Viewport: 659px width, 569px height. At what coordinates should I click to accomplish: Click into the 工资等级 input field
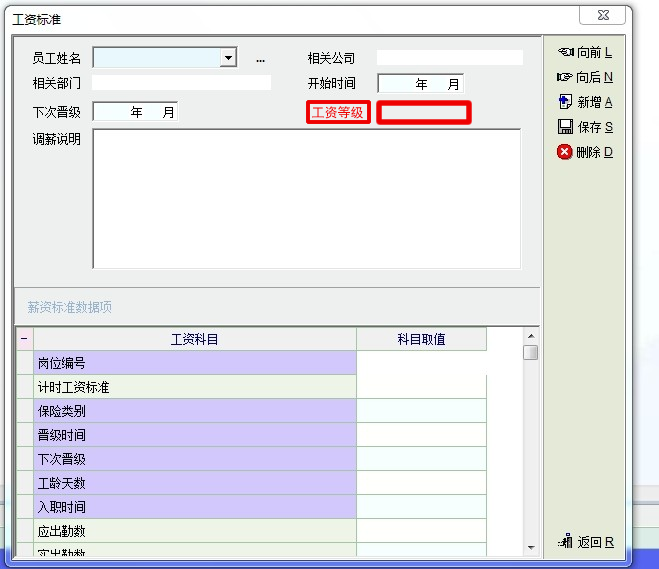pos(424,113)
